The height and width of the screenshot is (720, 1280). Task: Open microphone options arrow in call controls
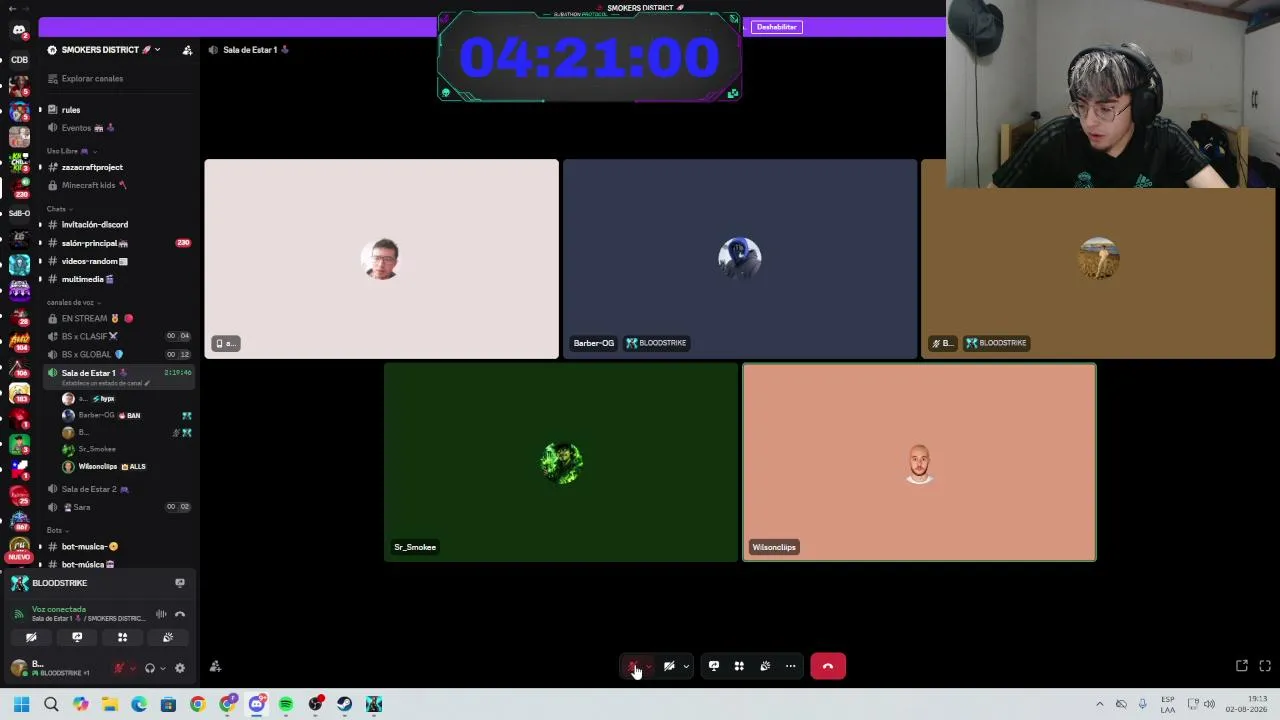(x=649, y=666)
